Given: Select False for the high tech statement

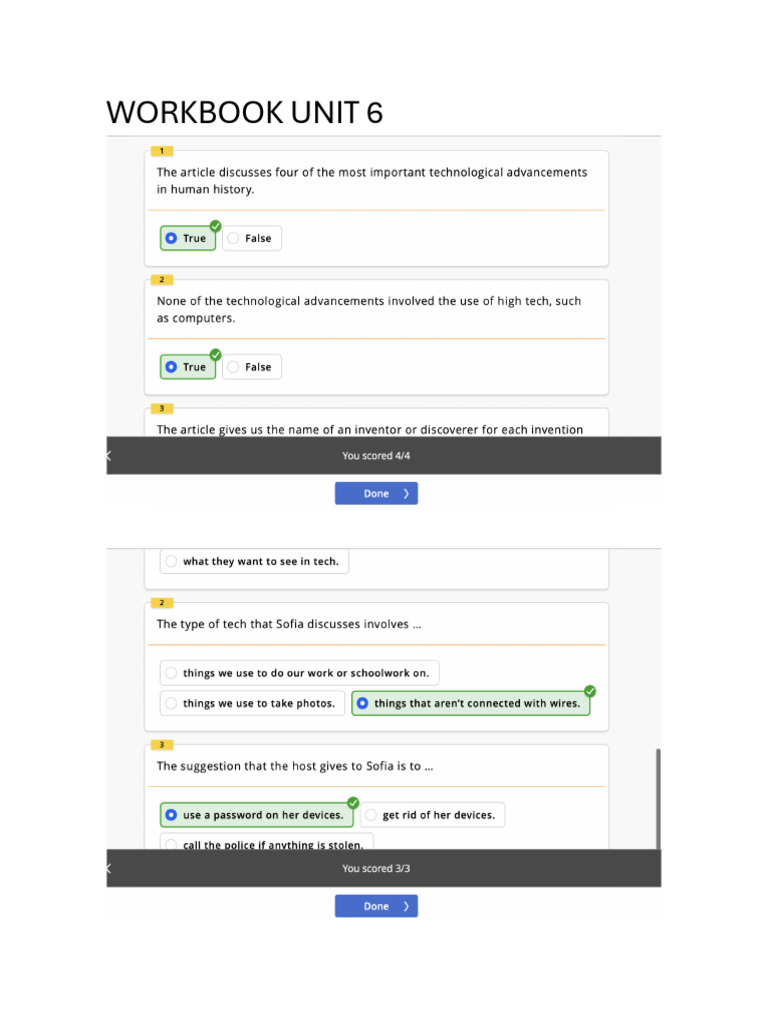Looking at the screenshot, I should click(x=251, y=367).
